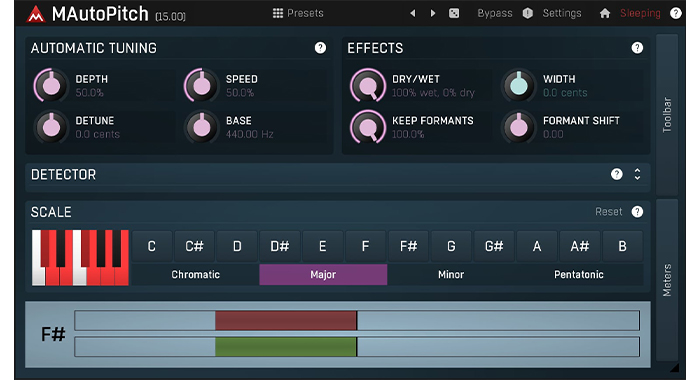Select the Pentatonic scale
The height and width of the screenshot is (380, 700).
(579, 275)
